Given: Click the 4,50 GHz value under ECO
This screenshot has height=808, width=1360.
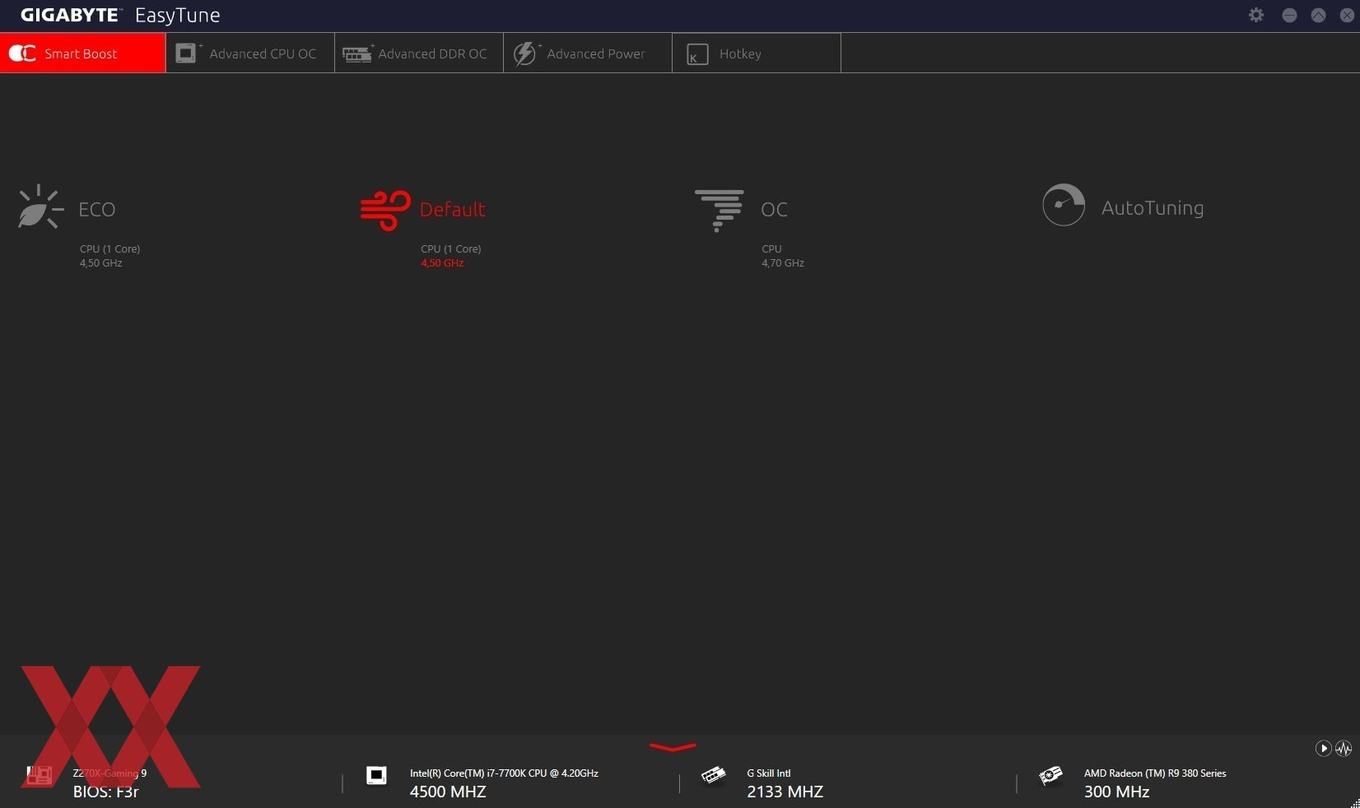Looking at the screenshot, I should point(101,263).
